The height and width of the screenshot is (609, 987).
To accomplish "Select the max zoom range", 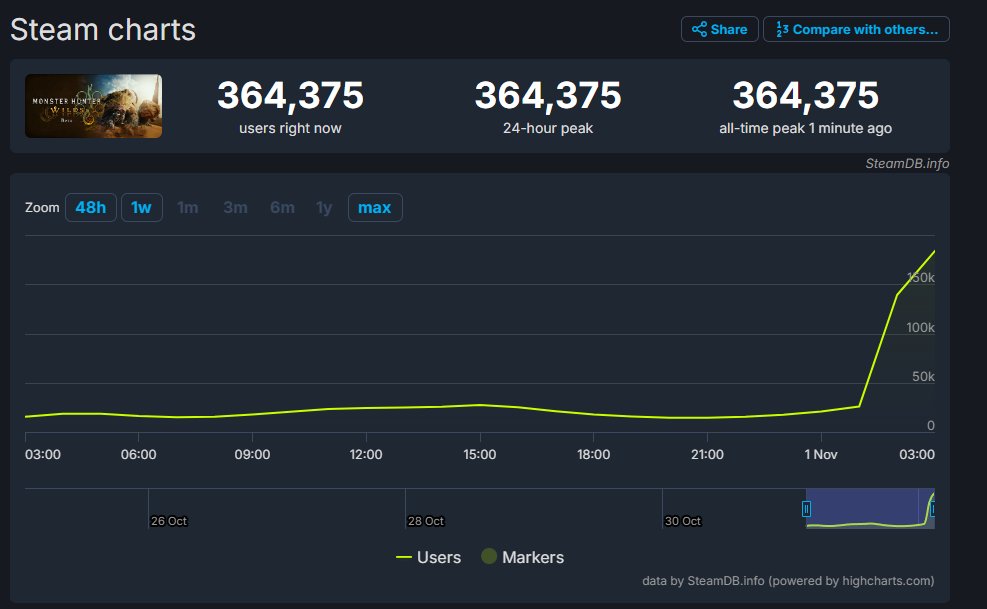I will coord(375,207).
